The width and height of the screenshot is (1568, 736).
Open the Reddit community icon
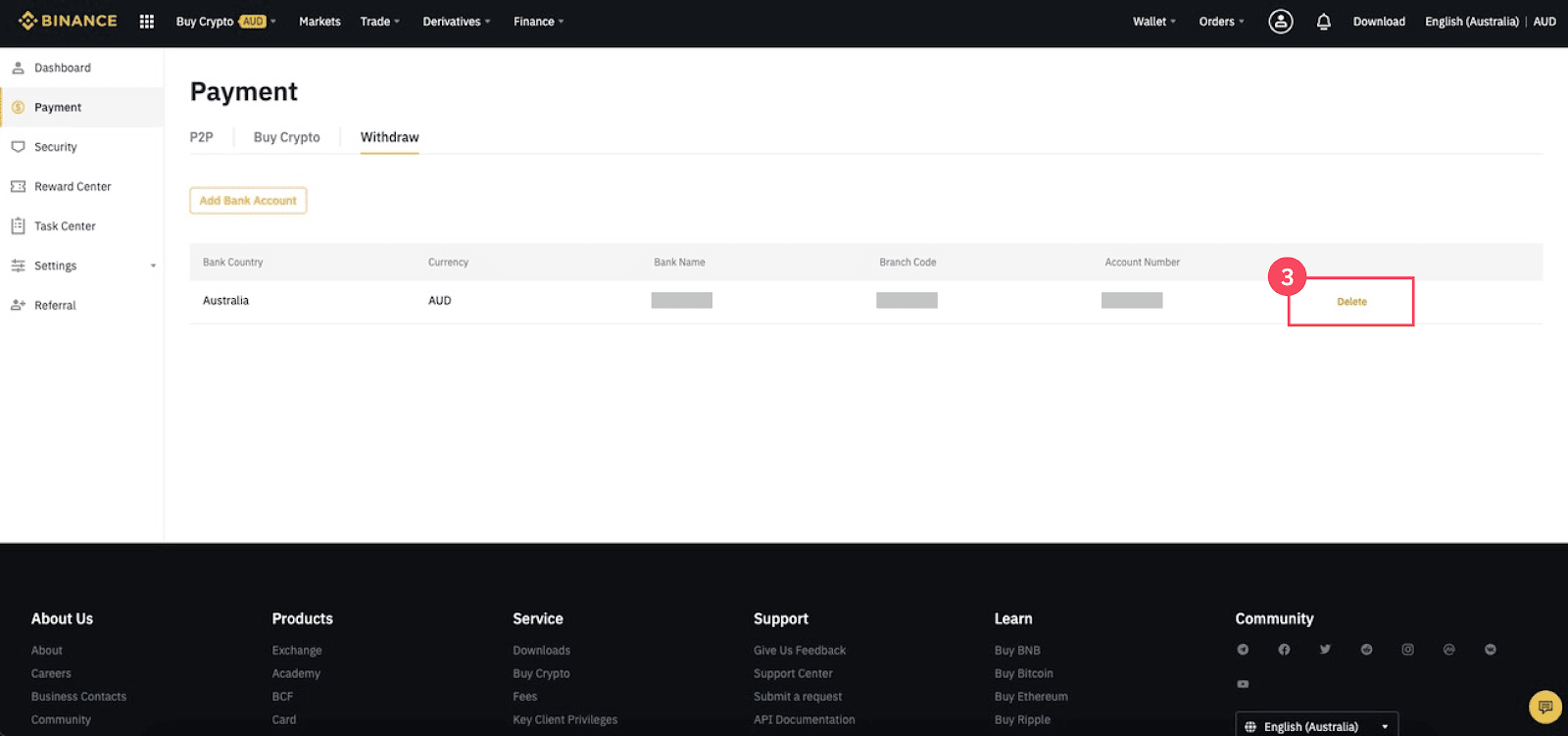coord(1366,650)
